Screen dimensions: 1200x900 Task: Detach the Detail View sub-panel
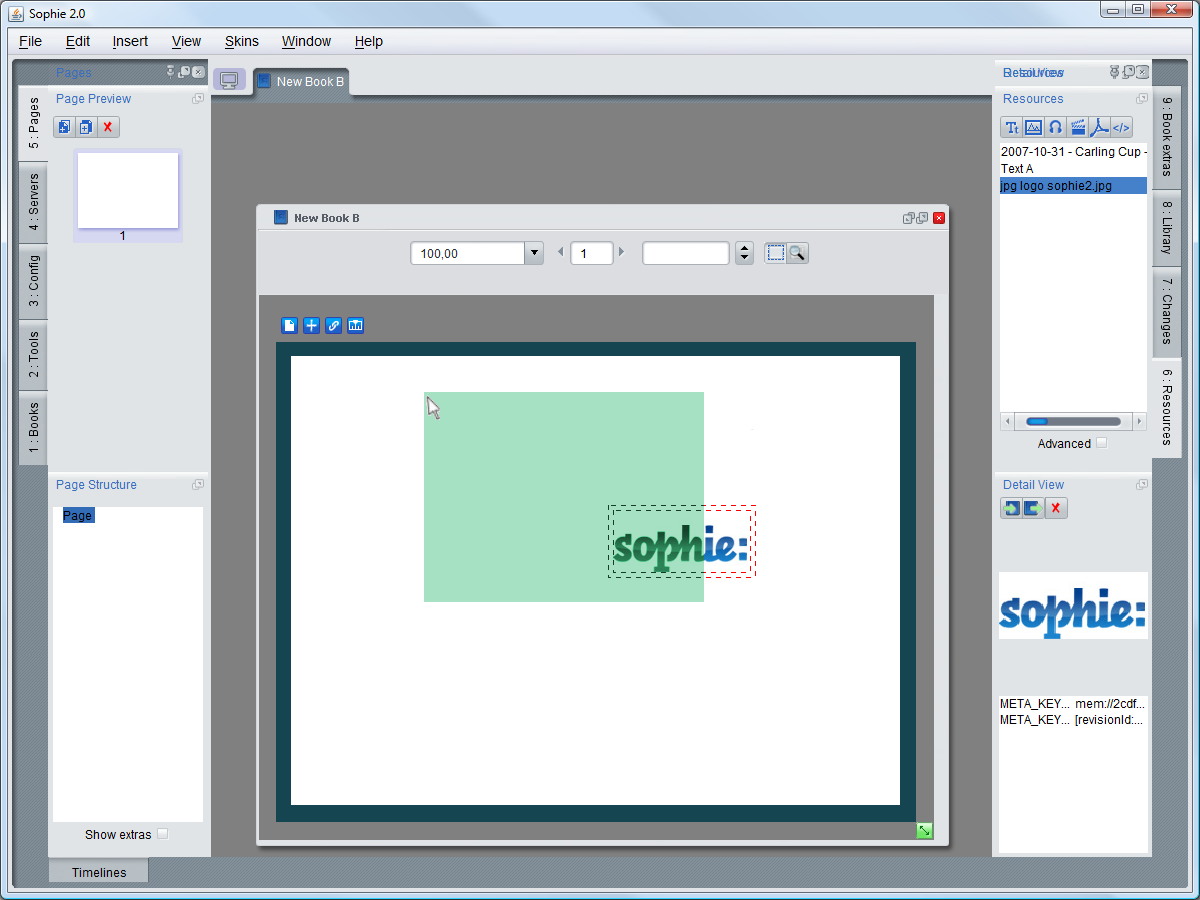coord(1142,485)
